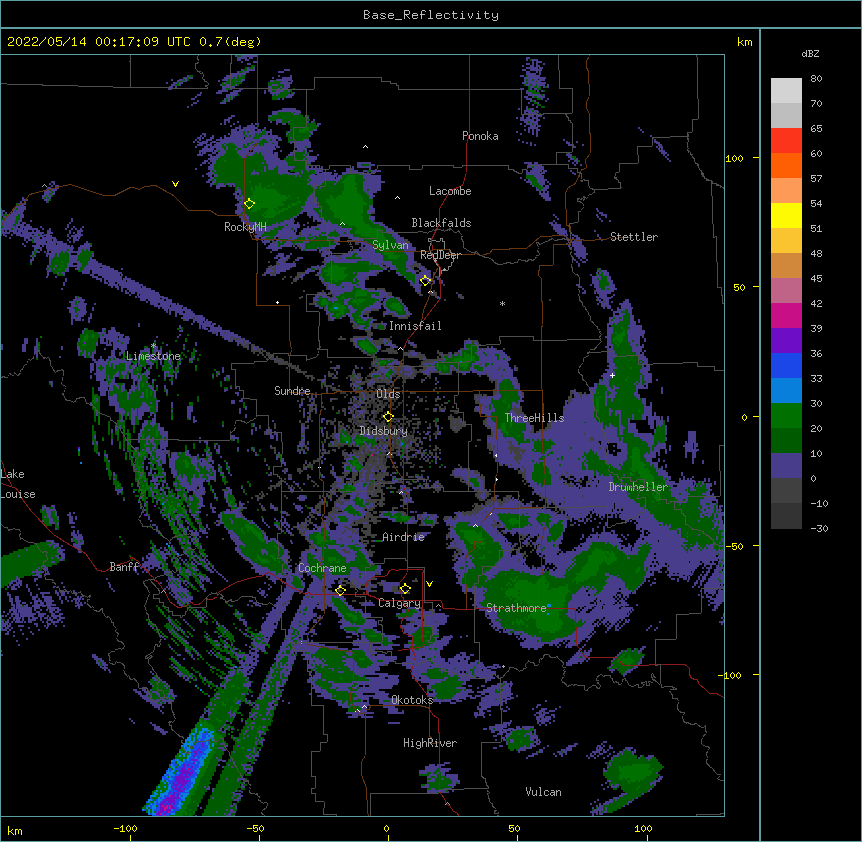862x842 pixels.
Task: Click the 100 km tick on right axis
Action: click(734, 158)
